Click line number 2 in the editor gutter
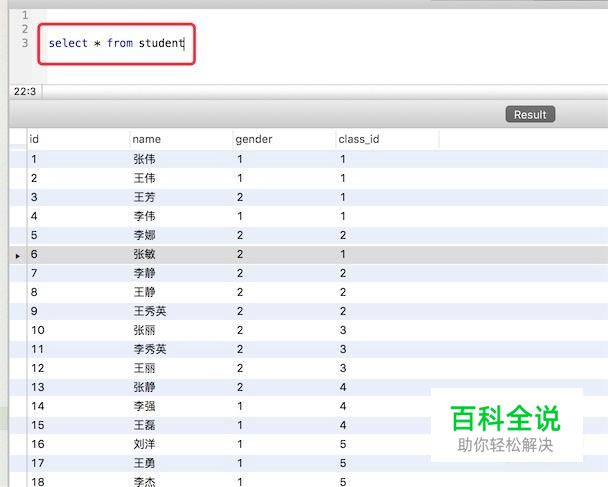 click(x=25, y=29)
